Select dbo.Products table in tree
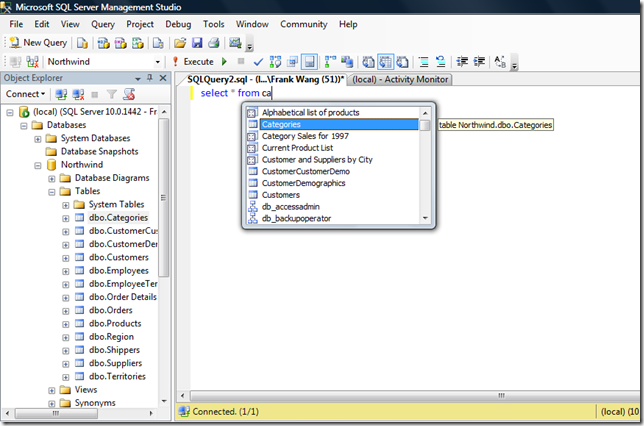The width and height of the screenshot is (644, 426). (x=115, y=324)
